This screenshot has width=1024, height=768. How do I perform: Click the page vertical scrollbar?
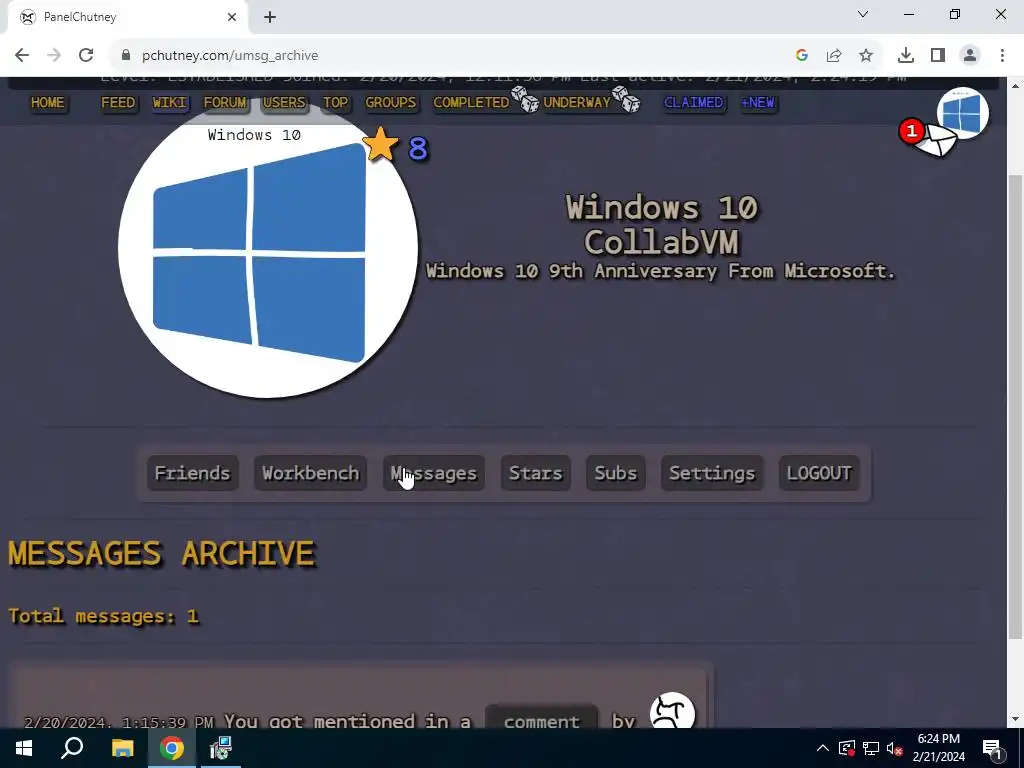(1014, 405)
